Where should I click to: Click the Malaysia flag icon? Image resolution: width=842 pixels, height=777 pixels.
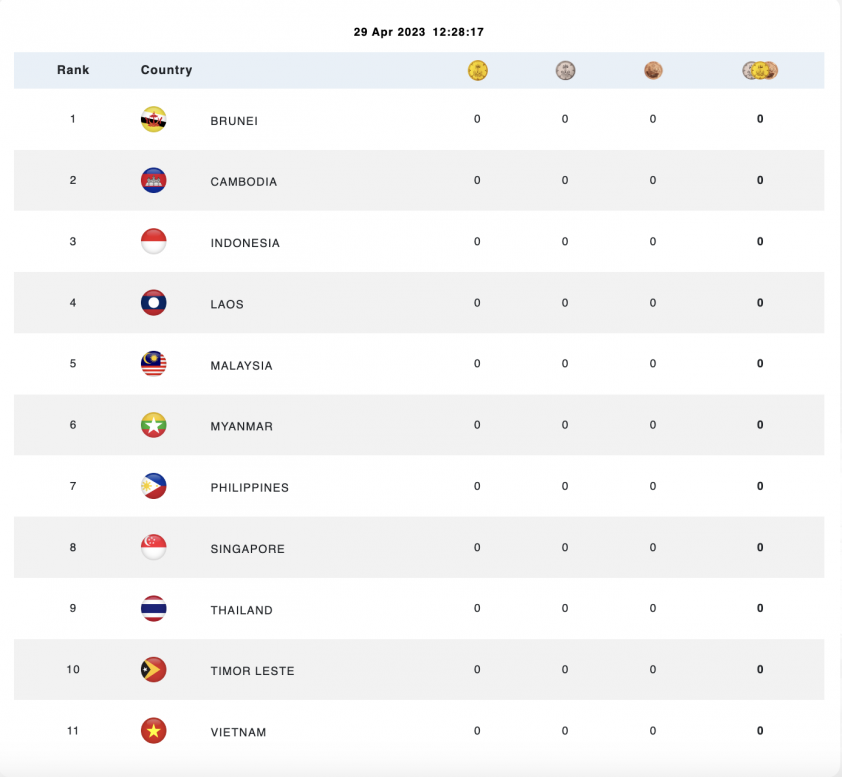point(154,364)
